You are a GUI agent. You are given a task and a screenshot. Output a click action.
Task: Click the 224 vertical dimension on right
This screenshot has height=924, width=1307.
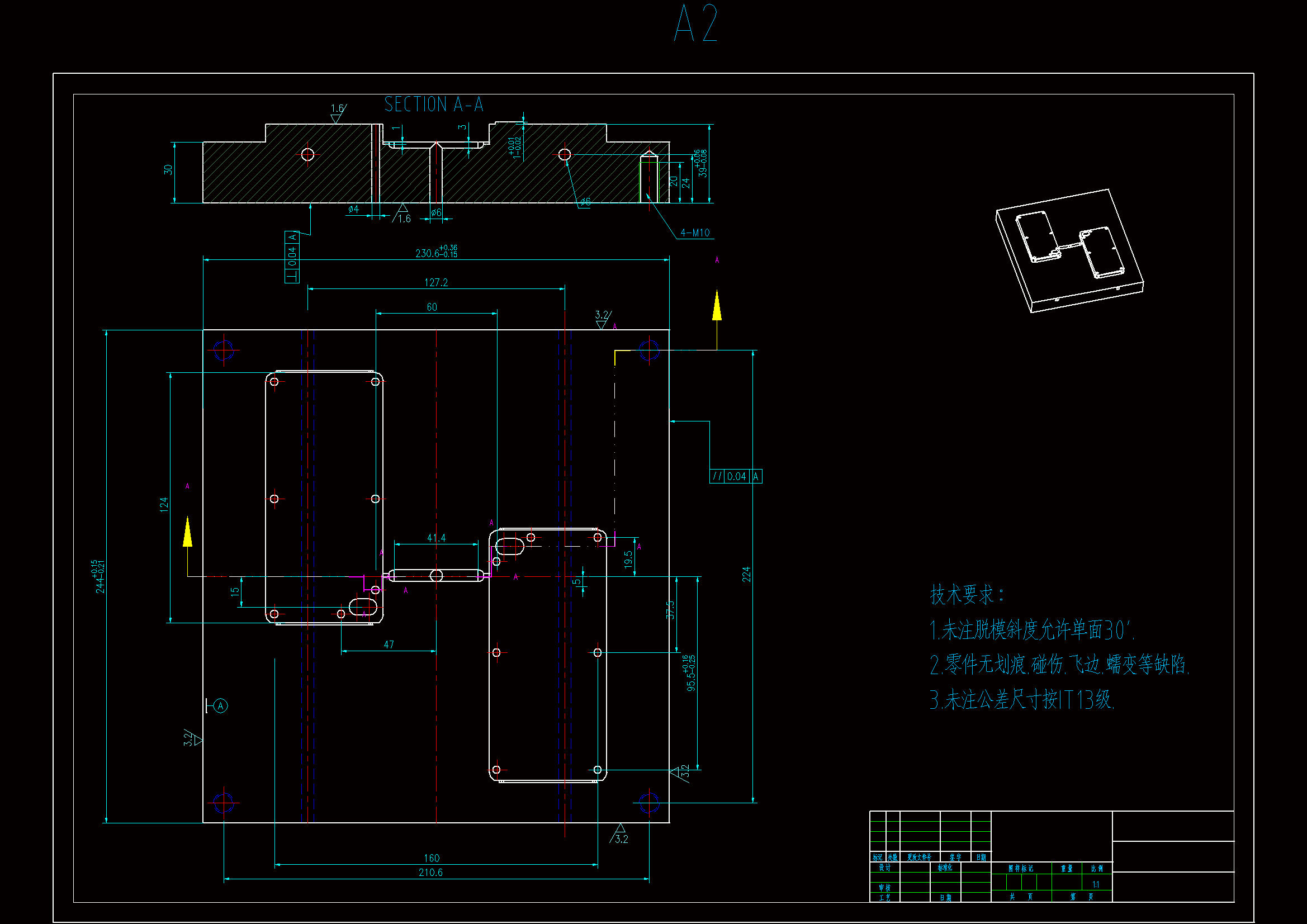tap(746, 574)
